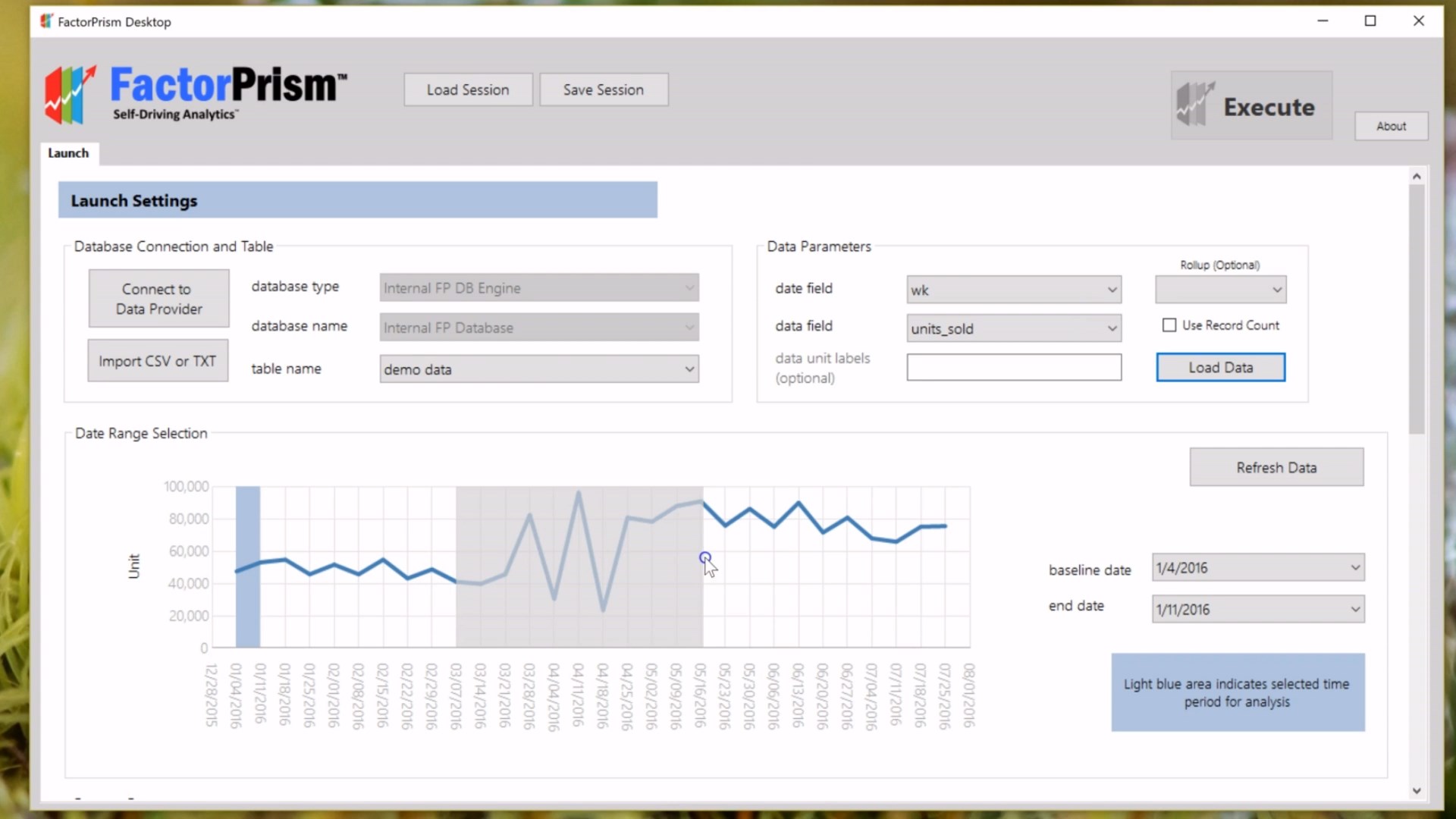1456x819 pixels.
Task: Minimize the FactorPrism Desktop window
Action: [x=1323, y=21]
